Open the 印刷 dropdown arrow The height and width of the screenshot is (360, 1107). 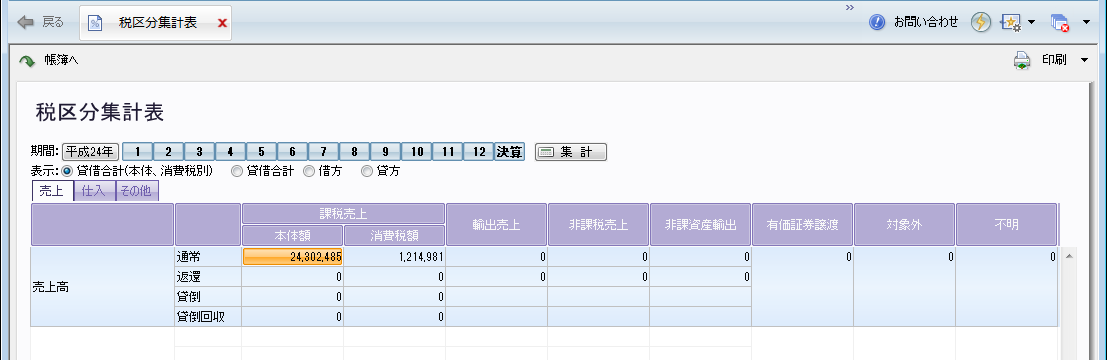[1084, 61]
